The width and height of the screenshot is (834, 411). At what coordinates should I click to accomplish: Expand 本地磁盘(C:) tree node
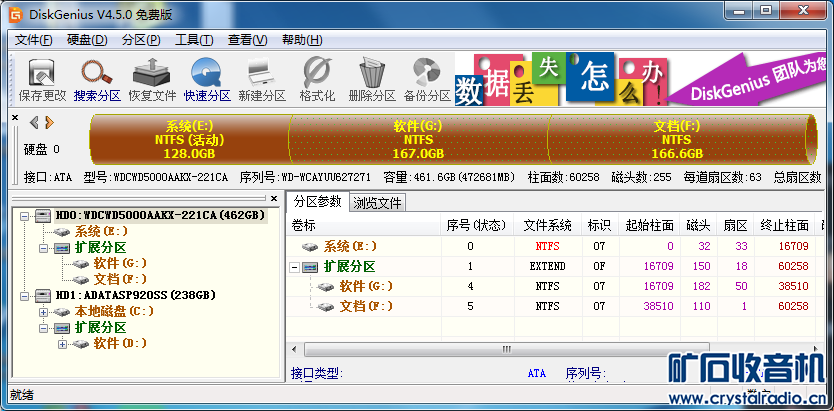(44, 312)
